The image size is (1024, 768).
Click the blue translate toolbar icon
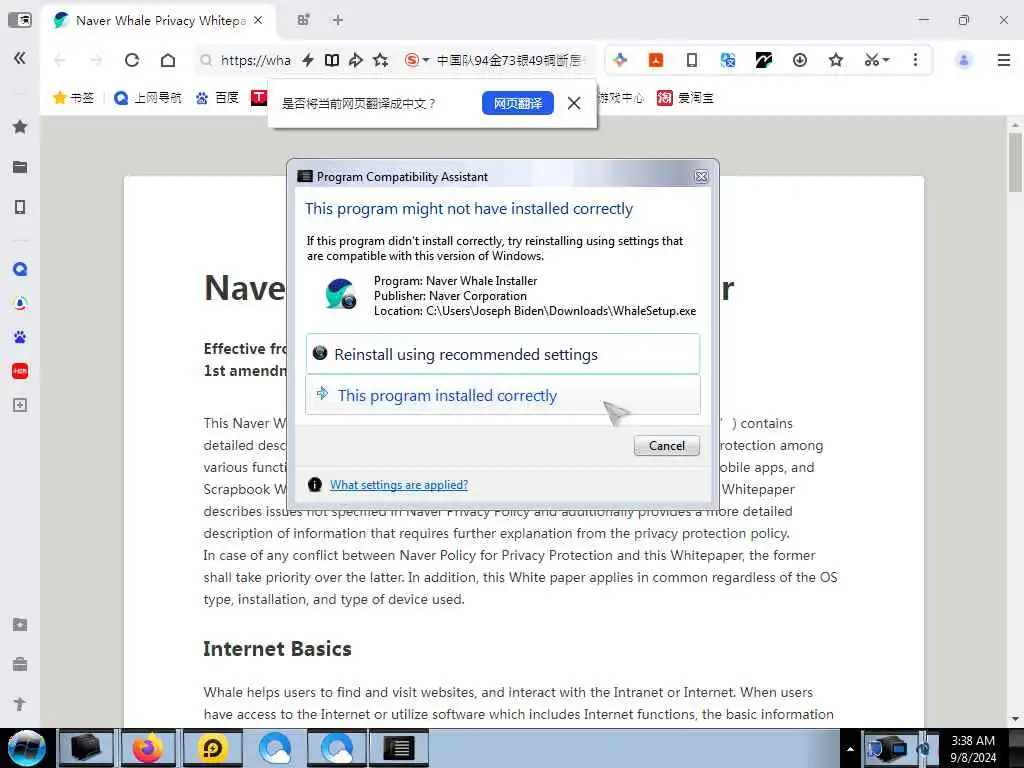tap(728, 60)
